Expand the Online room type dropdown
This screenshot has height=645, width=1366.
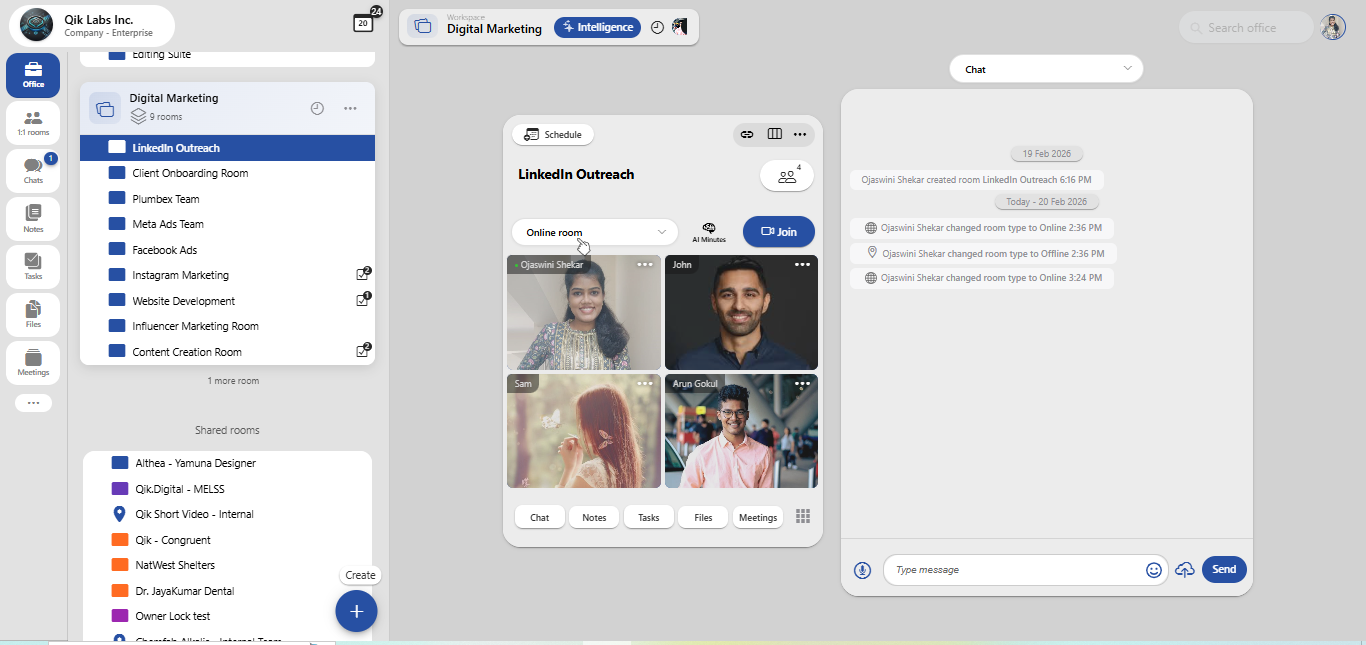pyautogui.click(x=595, y=232)
